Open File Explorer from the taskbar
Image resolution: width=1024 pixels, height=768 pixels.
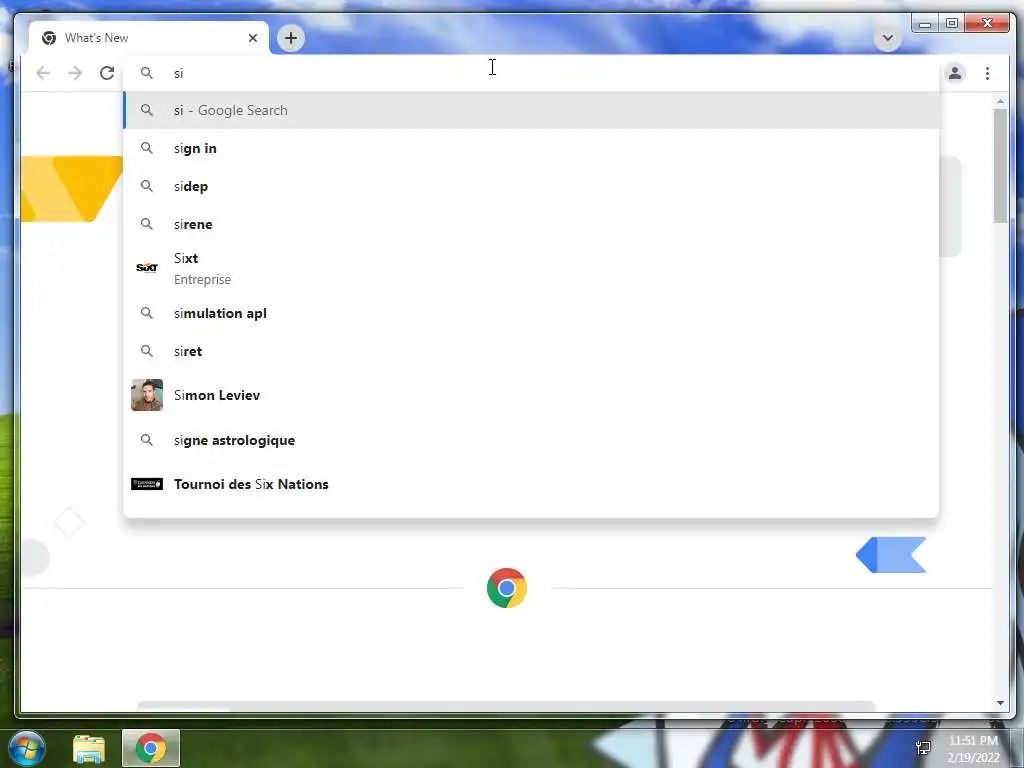tap(89, 748)
